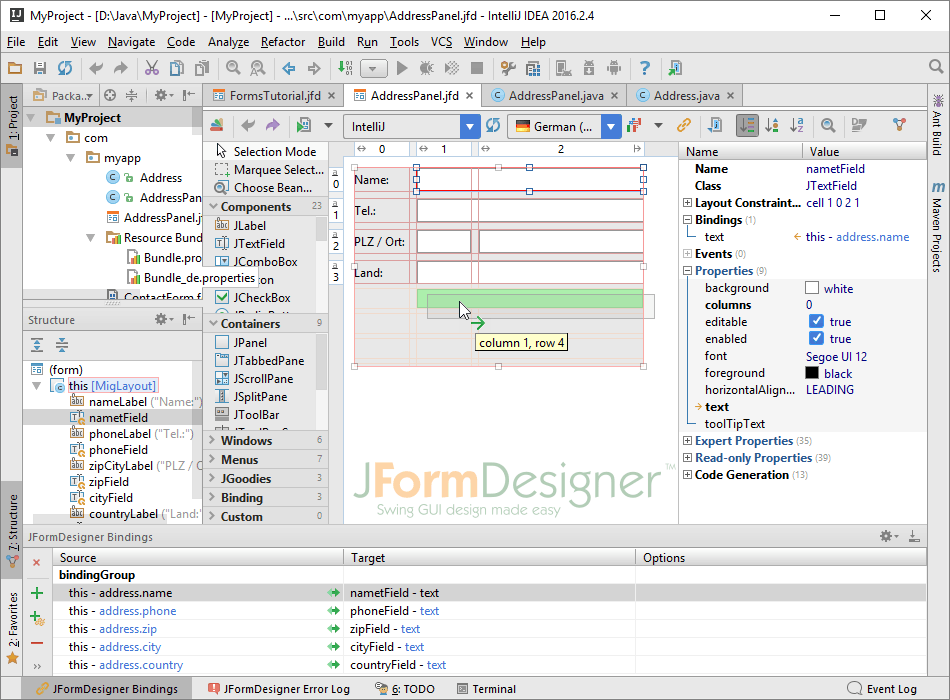Screen dimensions: 950x700
Task: Collapse the Bindings property group
Action: [x=688, y=220]
